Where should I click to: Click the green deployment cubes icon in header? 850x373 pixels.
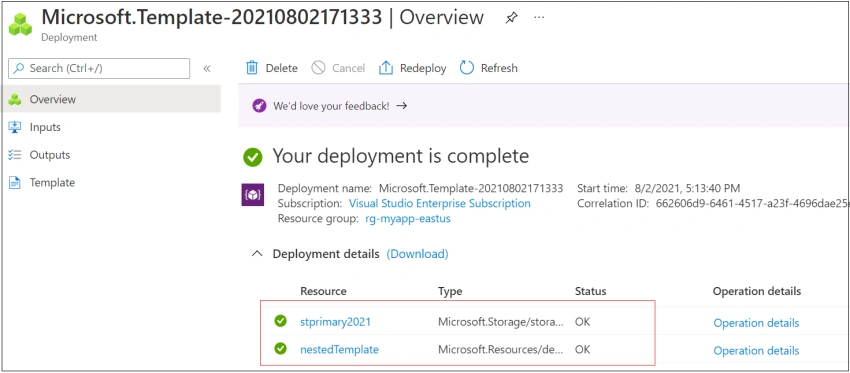coord(21,24)
